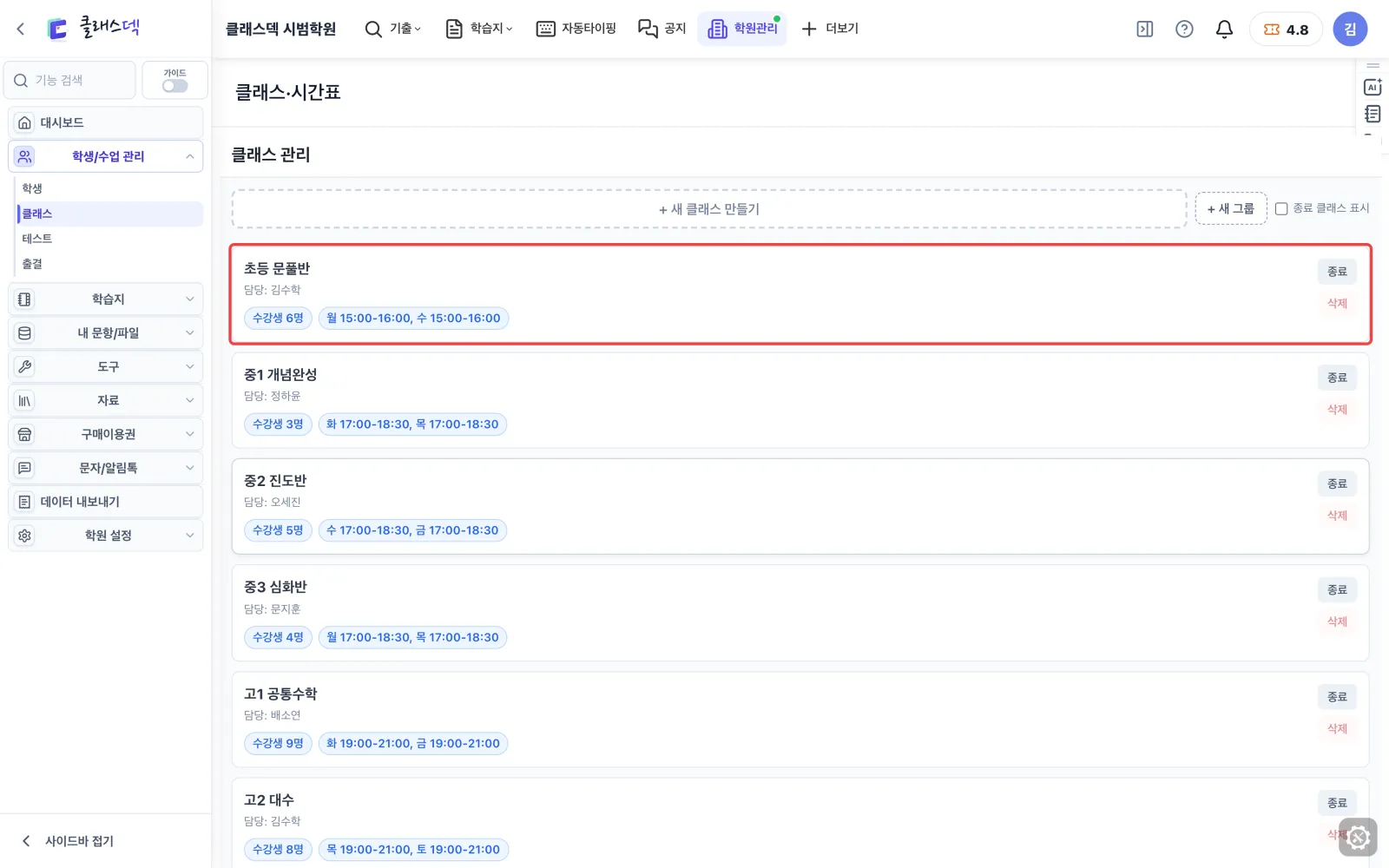Open the notes list icon on right edge
1389x868 pixels.
(x=1373, y=114)
